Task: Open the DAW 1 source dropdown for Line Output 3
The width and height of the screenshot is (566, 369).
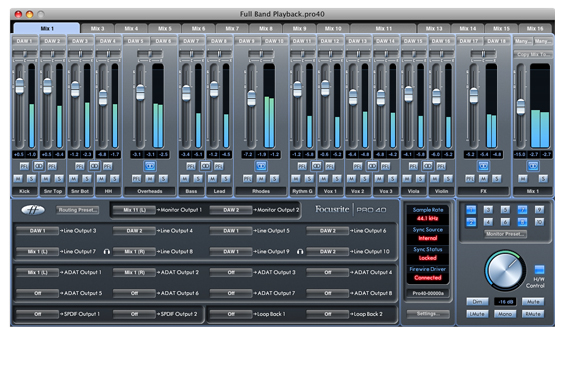Action: [38, 231]
